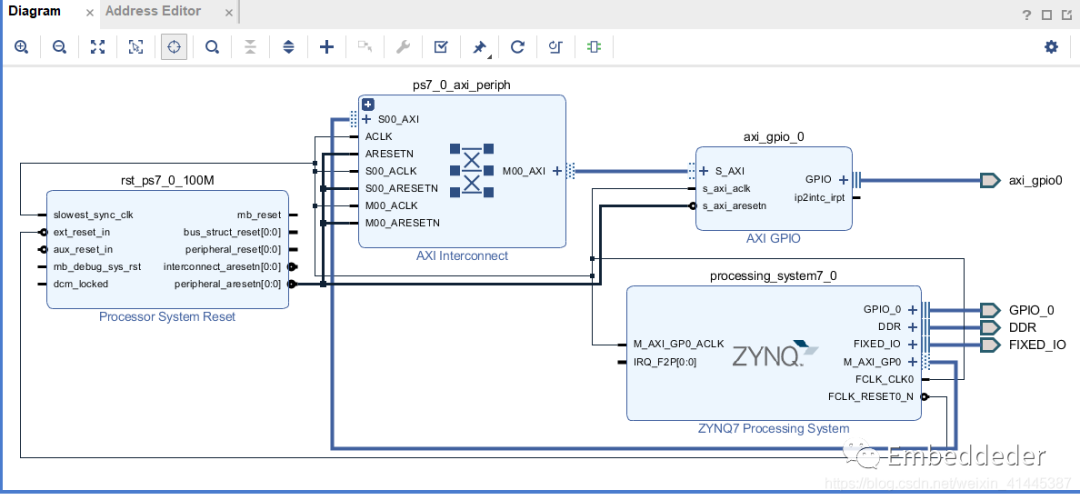The height and width of the screenshot is (500, 1080).
Task: Click the Add IP plus icon
Action: click(x=326, y=47)
